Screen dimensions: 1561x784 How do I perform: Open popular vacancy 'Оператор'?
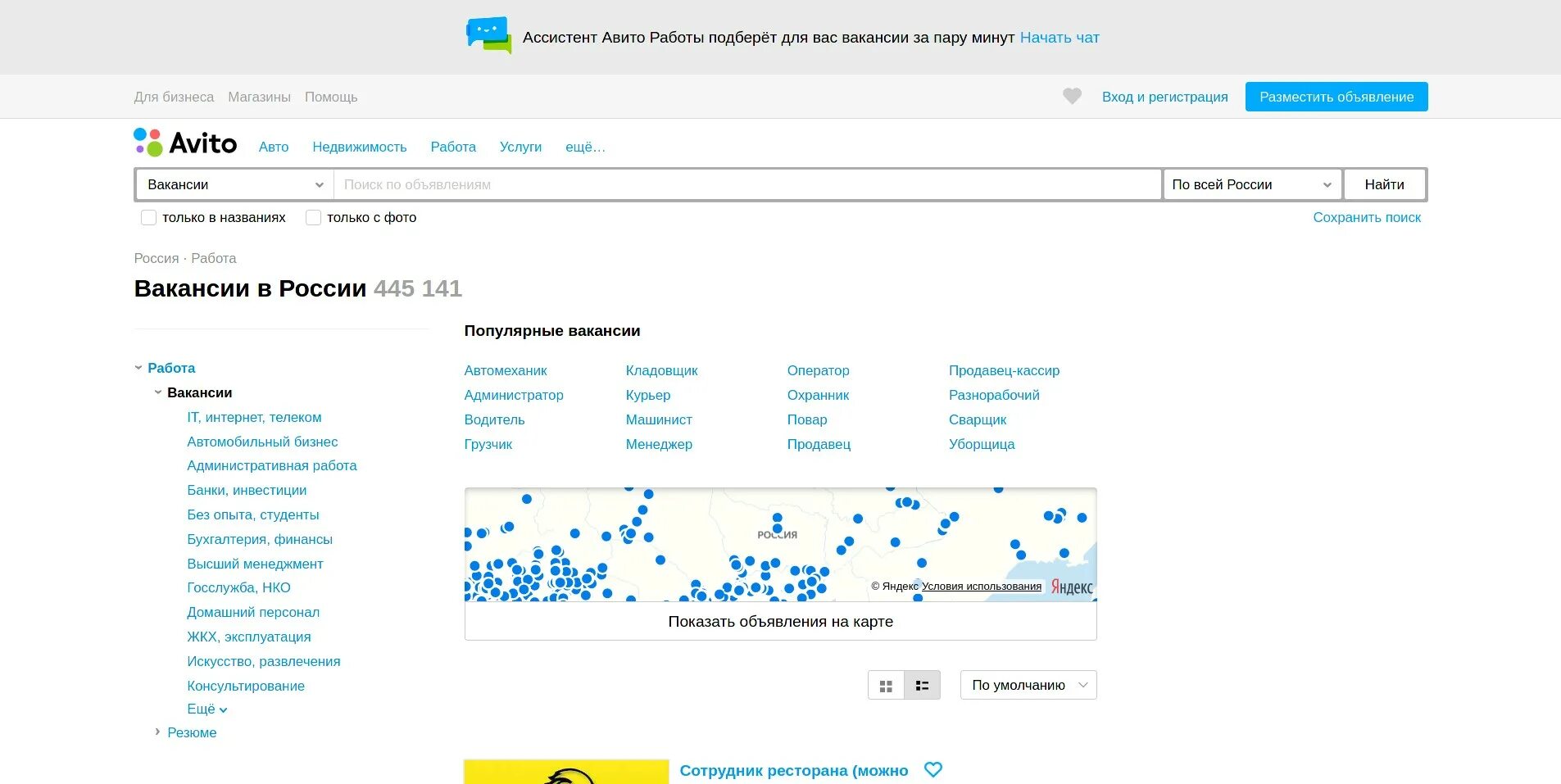pos(819,371)
